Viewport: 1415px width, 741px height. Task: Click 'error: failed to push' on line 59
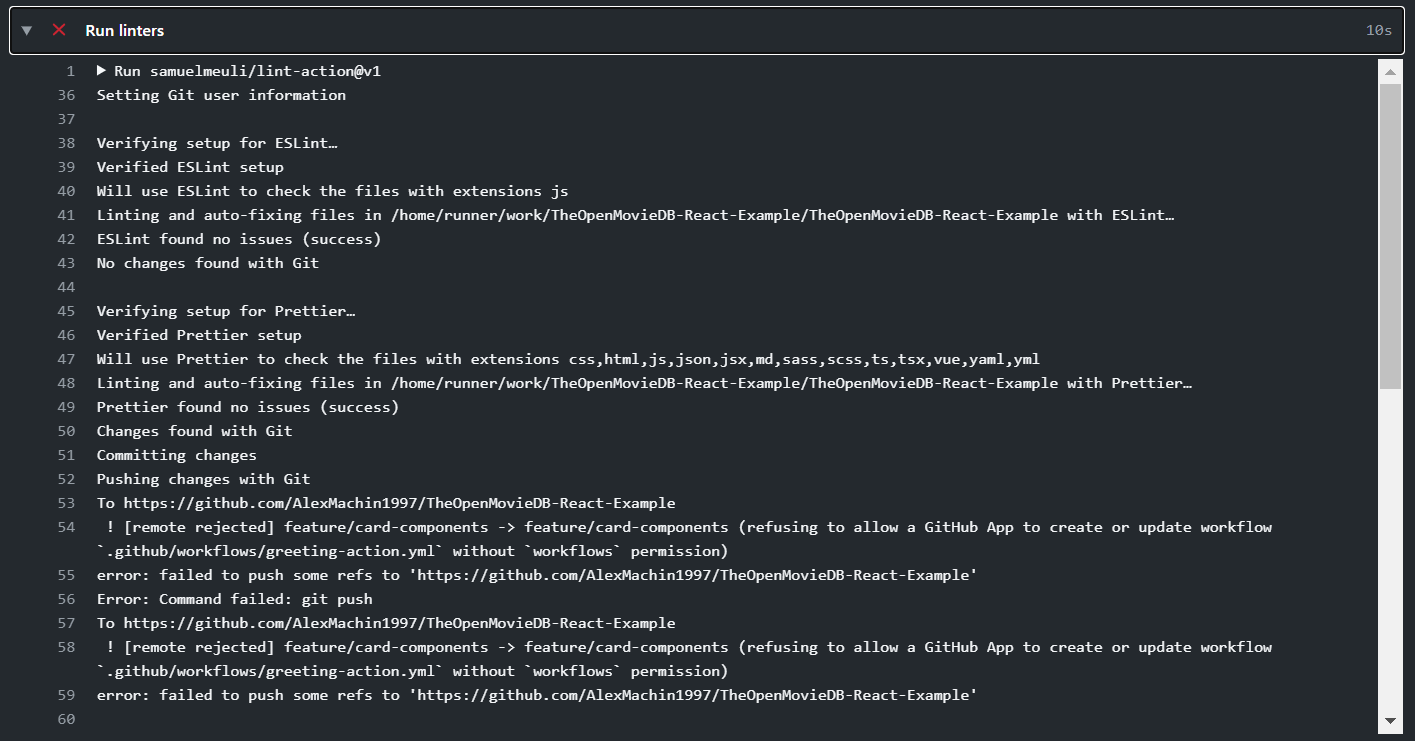[x=537, y=695]
